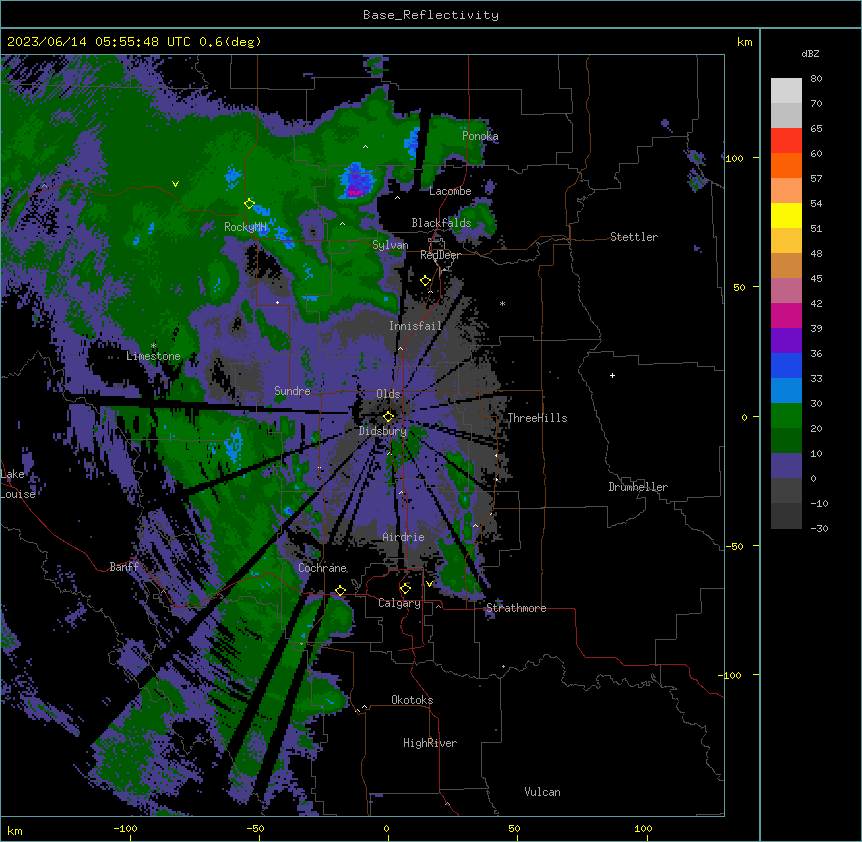Click the Sundre label
Screen dimensions: 862x842
click(x=292, y=391)
